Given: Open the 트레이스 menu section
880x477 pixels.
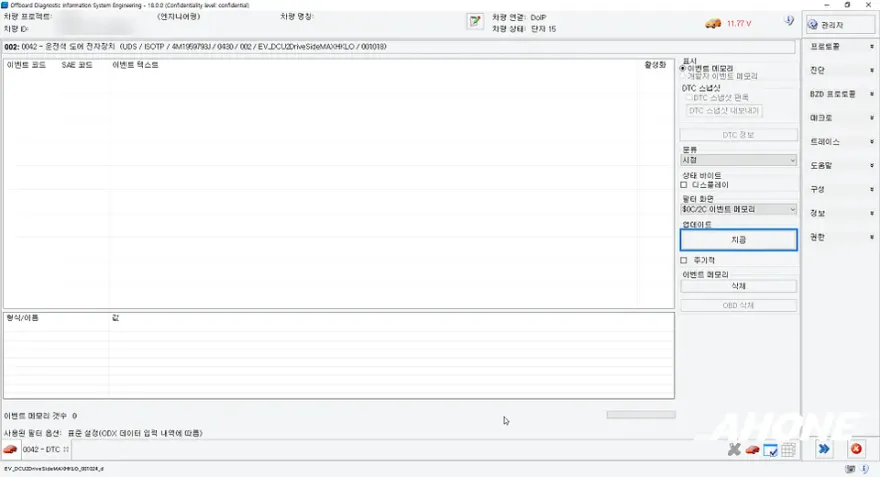Looking at the screenshot, I should click(840, 141).
